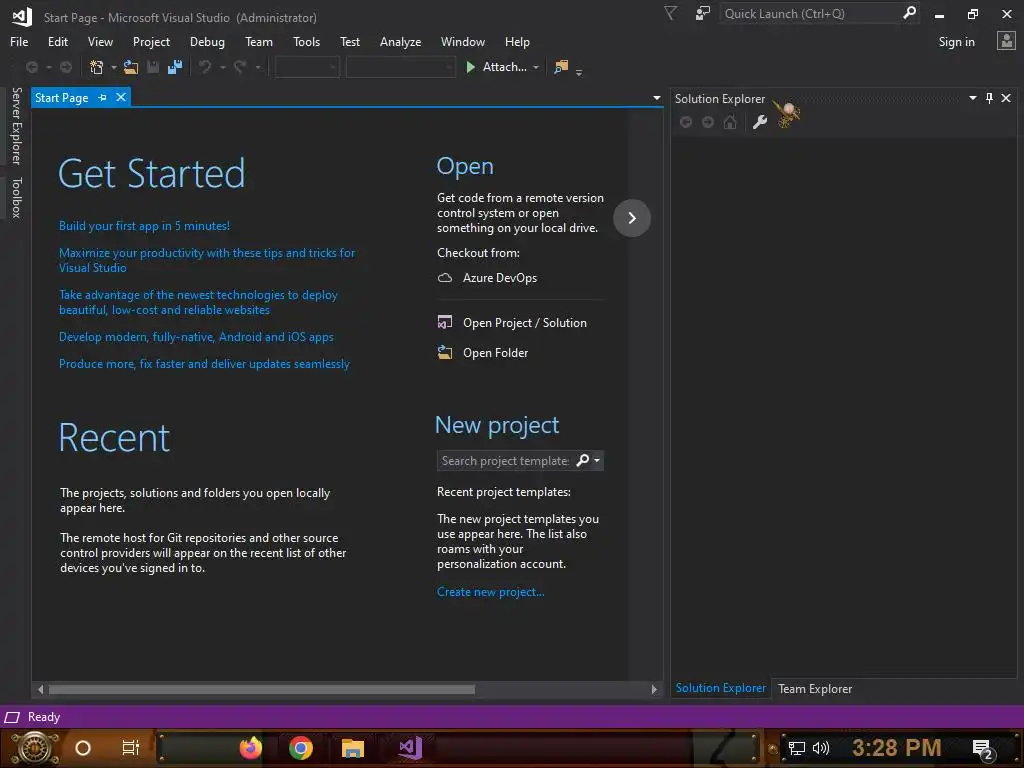Open the Attach button dropdown arrow

tap(536, 67)
